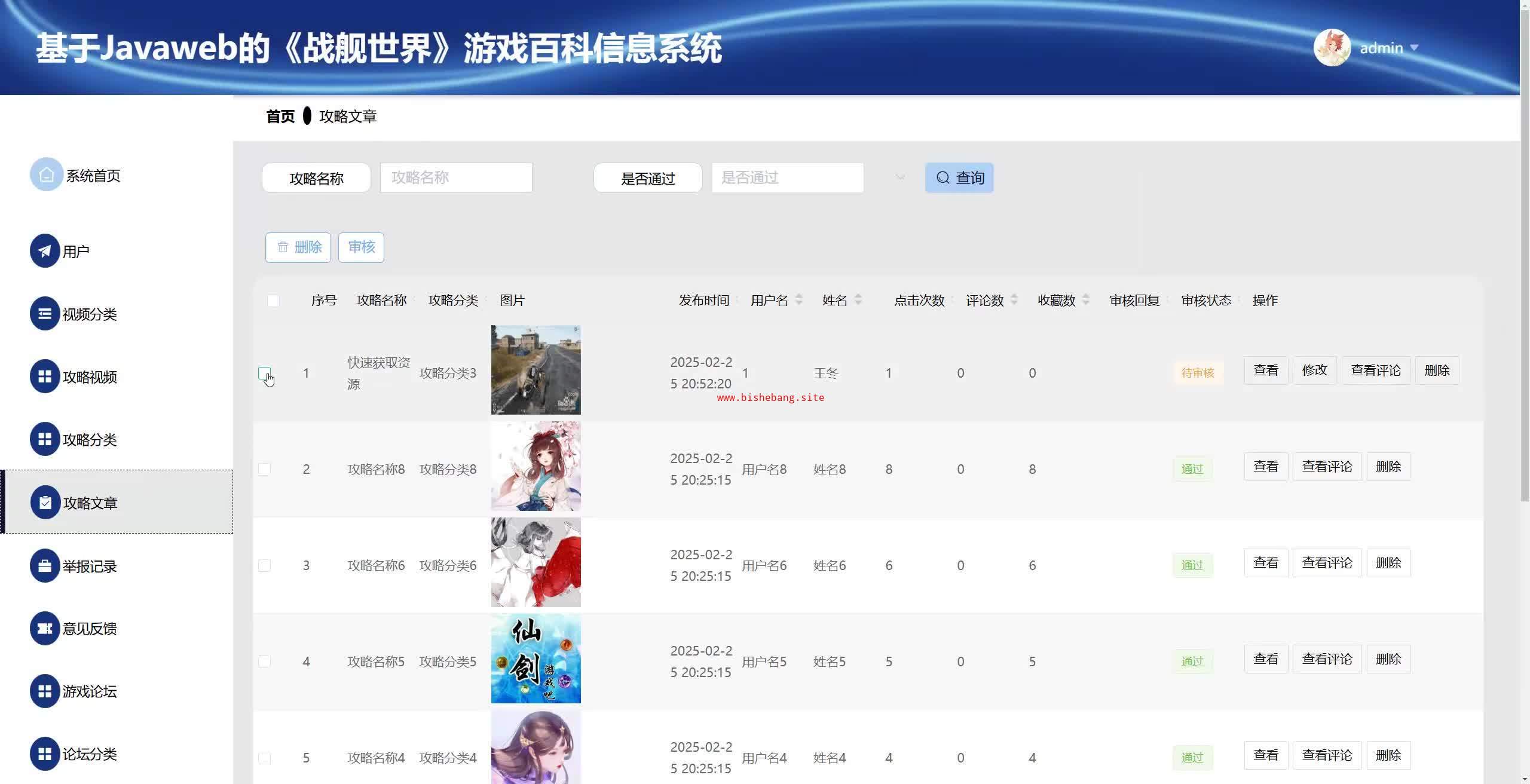The width and height of the screenshot is (1530, 784).
Task: Tick the checkbox for row 4
Action: (264, 661)
